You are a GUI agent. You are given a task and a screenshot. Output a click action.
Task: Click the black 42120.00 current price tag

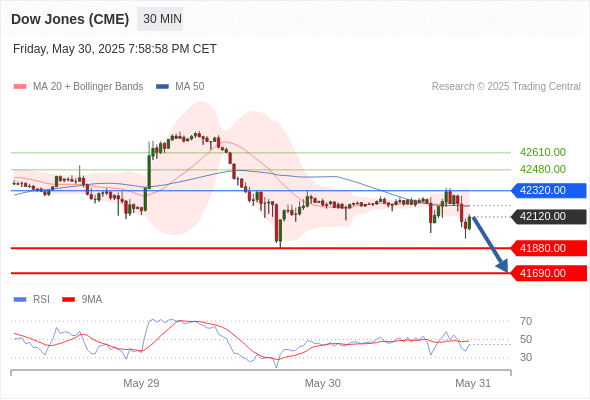pyautogui.click(x=549, y=216)
